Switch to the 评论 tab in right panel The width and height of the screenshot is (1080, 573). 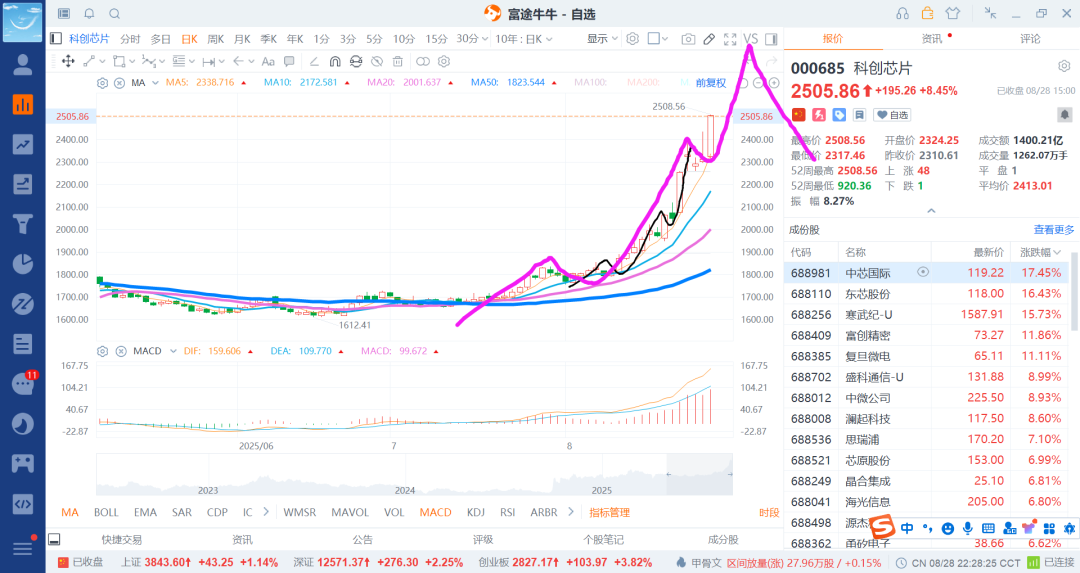[1030, 39]
